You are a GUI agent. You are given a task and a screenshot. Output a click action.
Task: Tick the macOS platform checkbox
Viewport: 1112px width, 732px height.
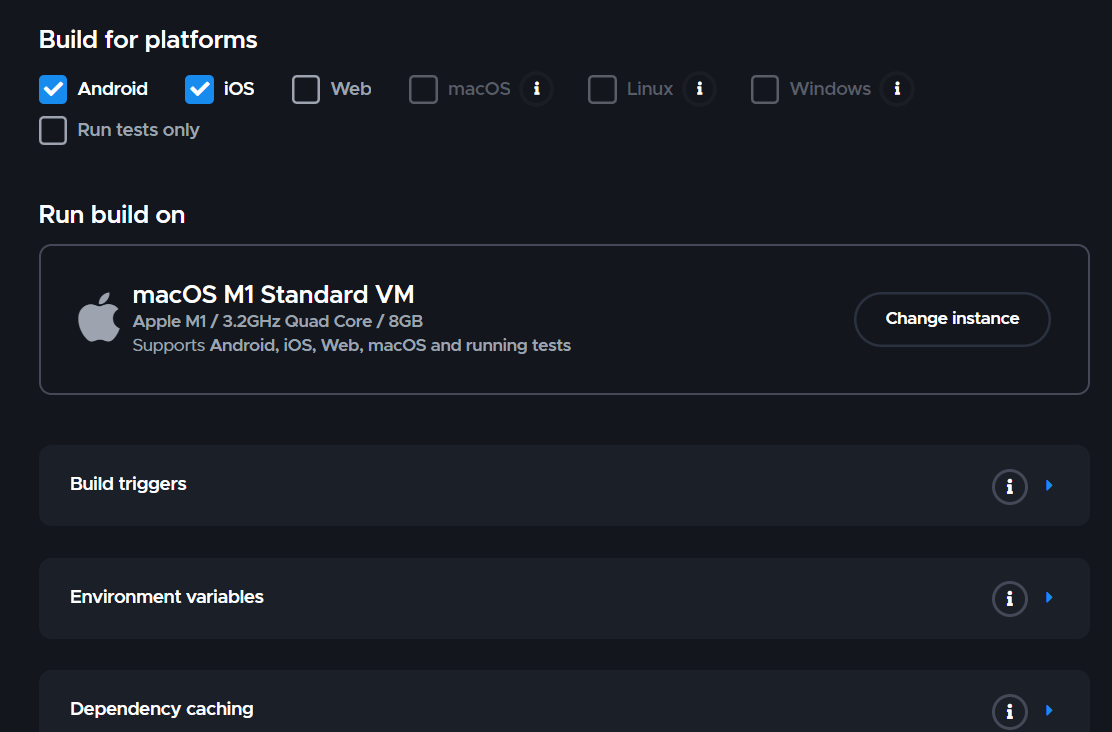pyautogui.click(x=423, y=89)
